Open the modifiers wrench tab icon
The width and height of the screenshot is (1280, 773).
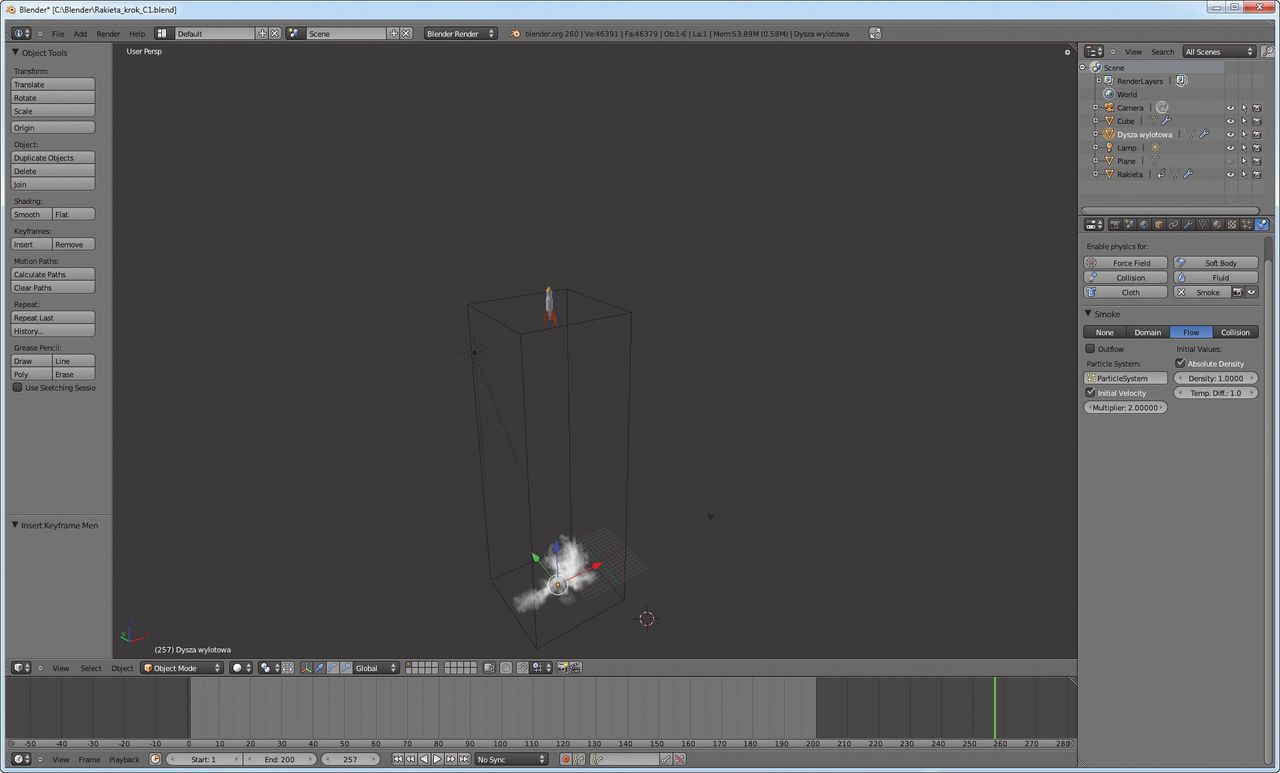1188,225
